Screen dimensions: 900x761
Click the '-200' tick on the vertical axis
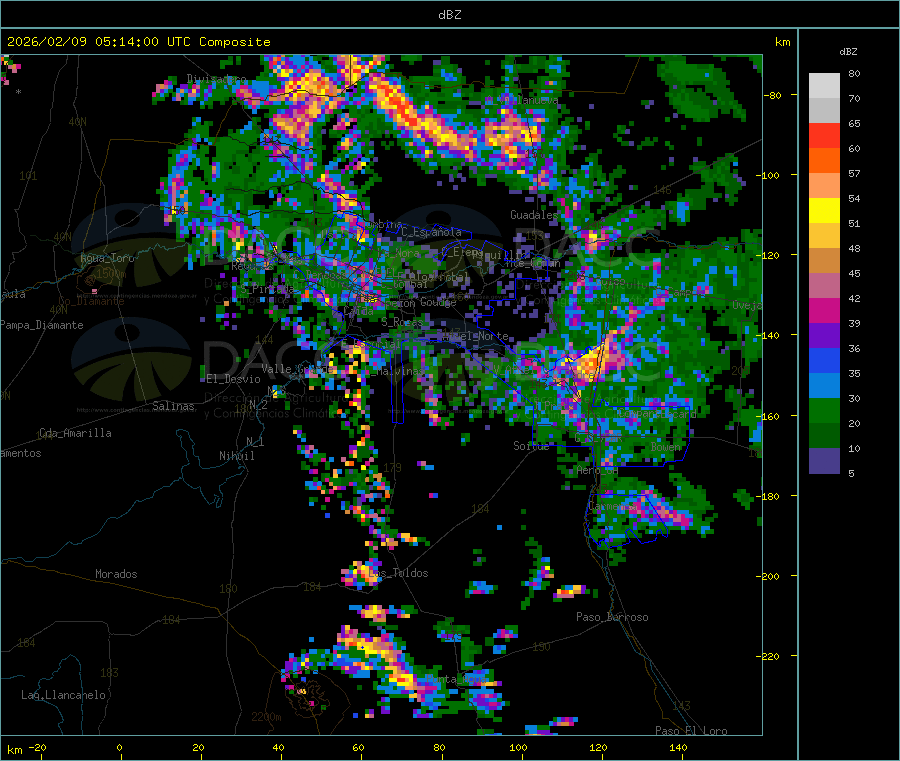coord(769,576)
